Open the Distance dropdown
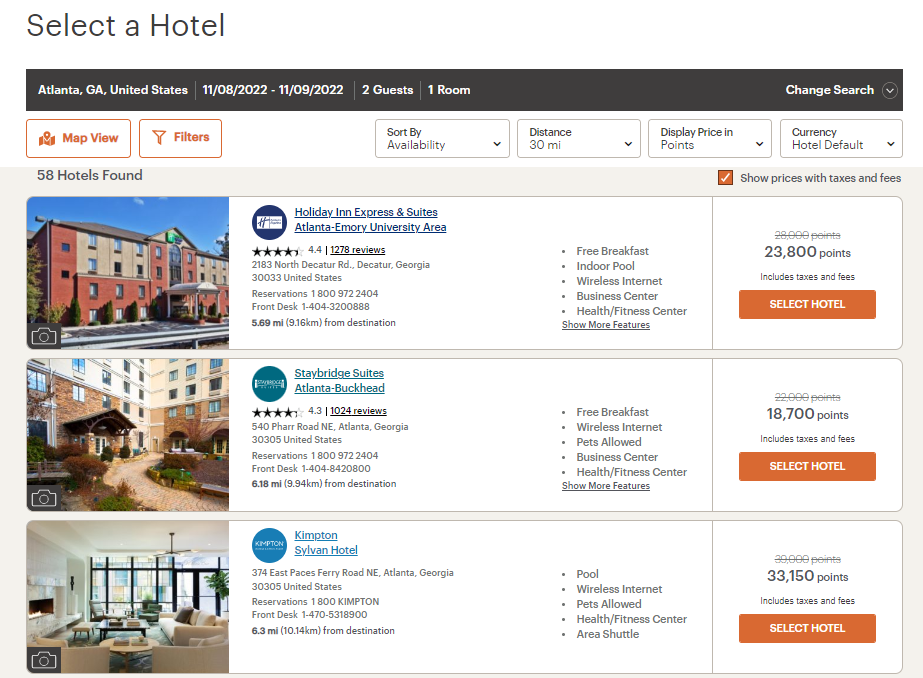The height and width of the screenshot is (678, 923). pyautogui.click(x=578, y=138)
